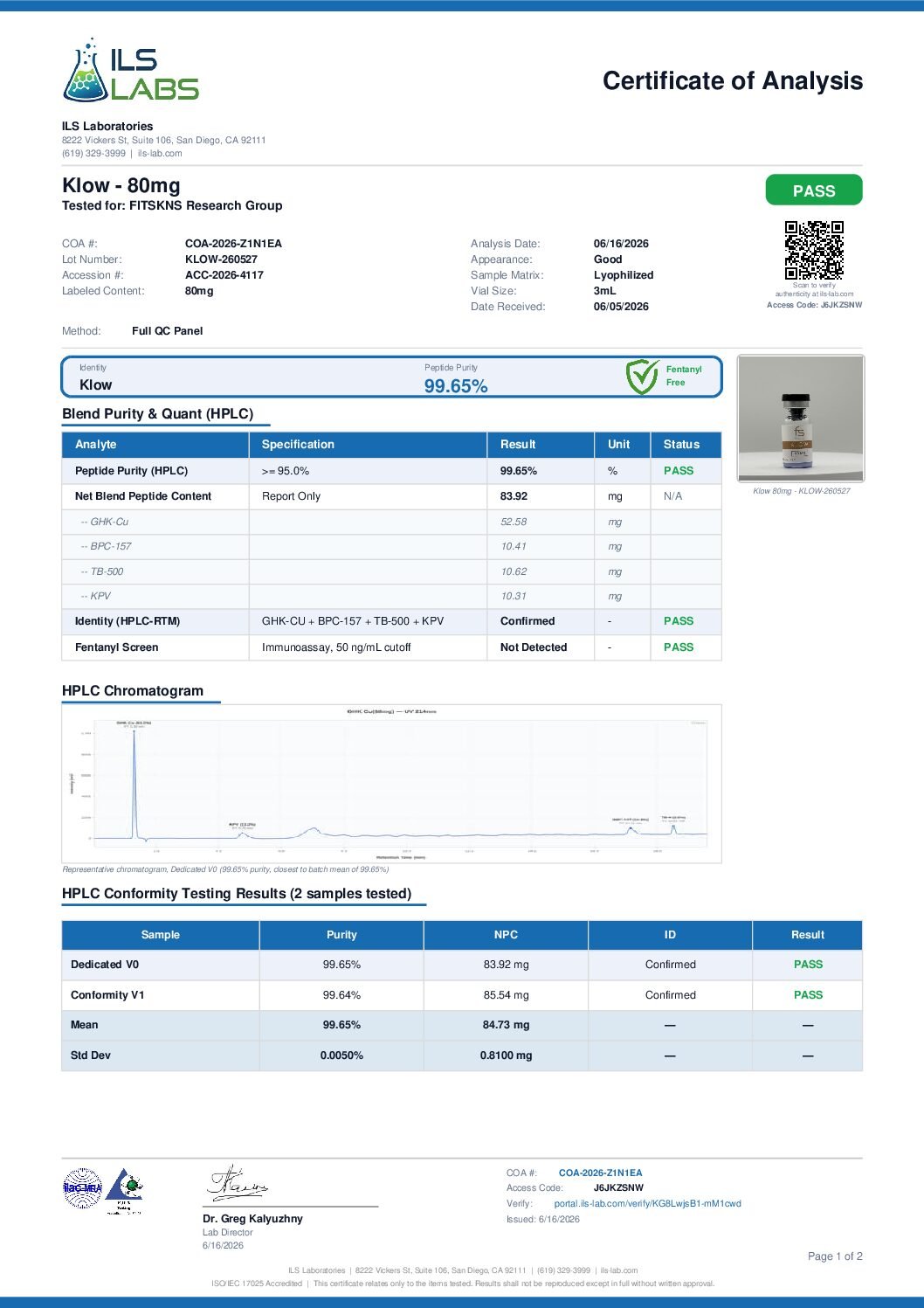The width and height of the screenshot is (924, 1308).
Task: Click the Access Code J6JKZSNW in footer
Action: tap(618, 1187)
